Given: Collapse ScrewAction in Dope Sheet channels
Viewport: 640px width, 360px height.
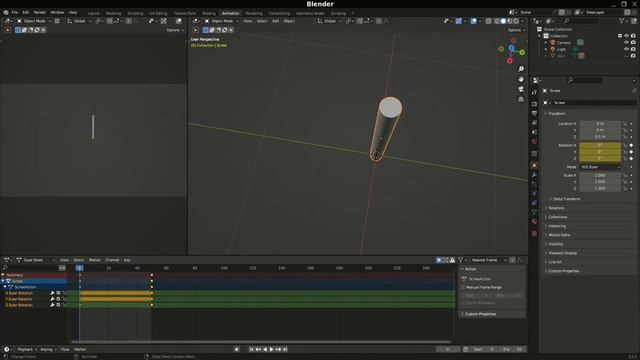Looking at the screenshot, I should click(5, 287).
